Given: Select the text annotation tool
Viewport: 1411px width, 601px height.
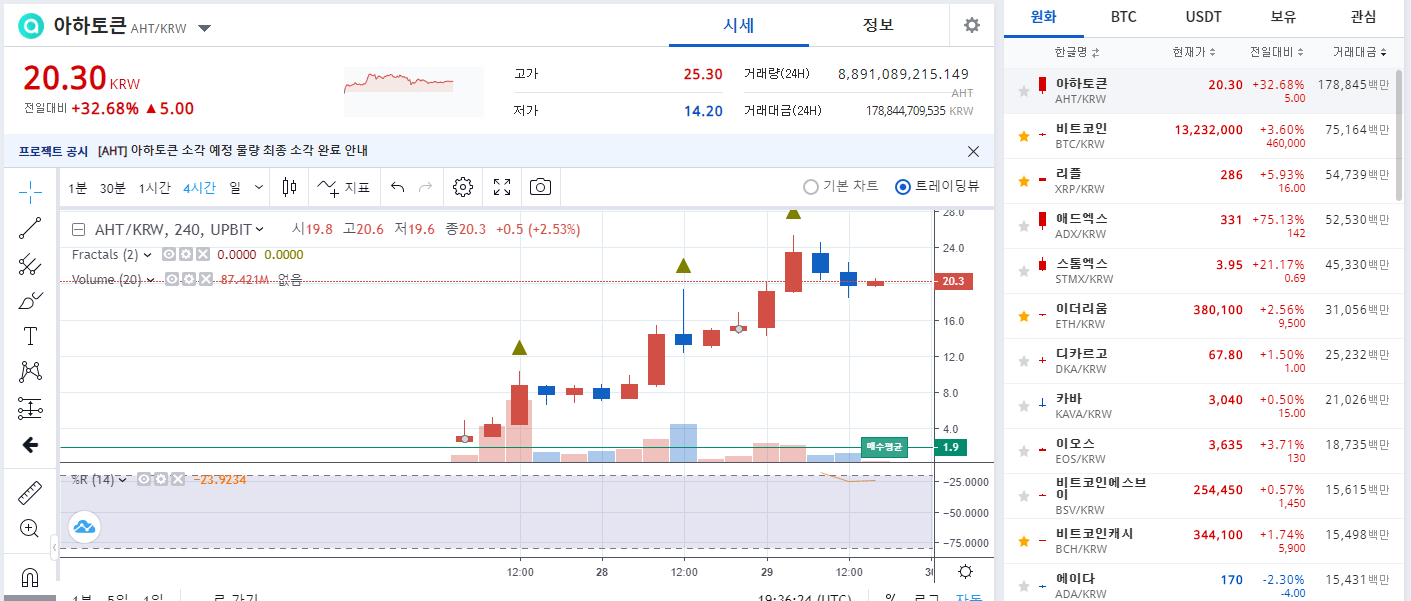Looking at the screenshot, I should [30, 336].
